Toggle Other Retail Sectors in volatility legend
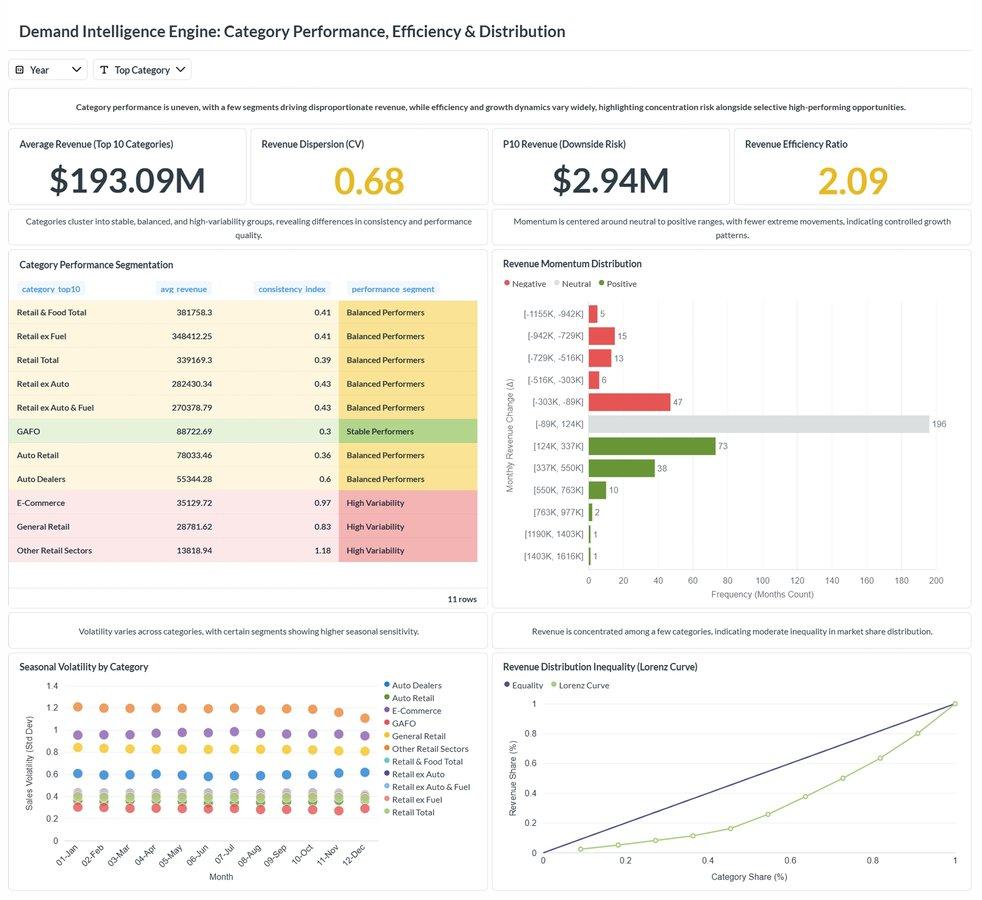This screenshot has height=900, width=982. pos(426,748)
